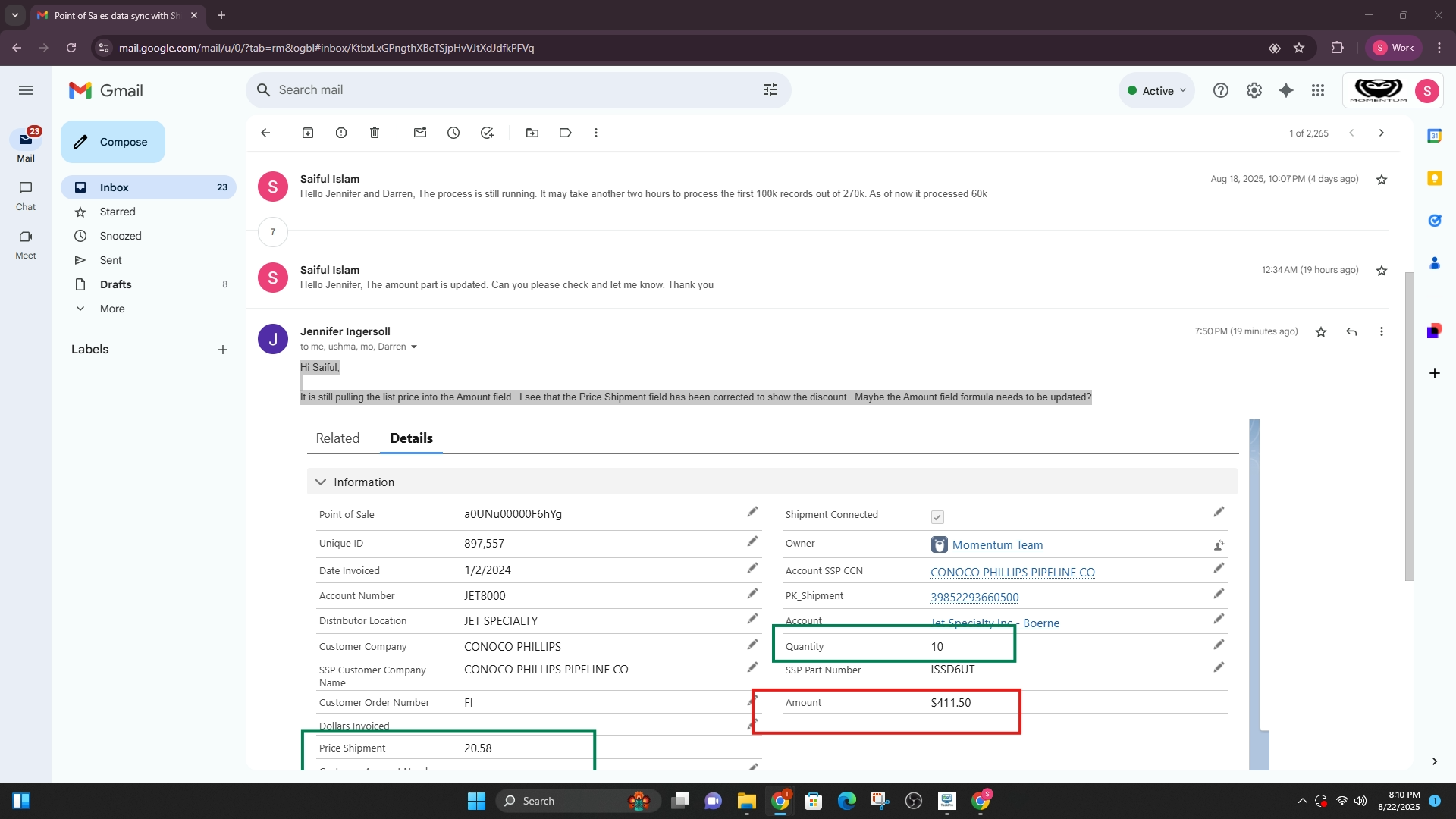Image resolution: width=1456 pixels, height=819 pixels.
Task: Click the Report spam icon
Action: tap(341, 133)
